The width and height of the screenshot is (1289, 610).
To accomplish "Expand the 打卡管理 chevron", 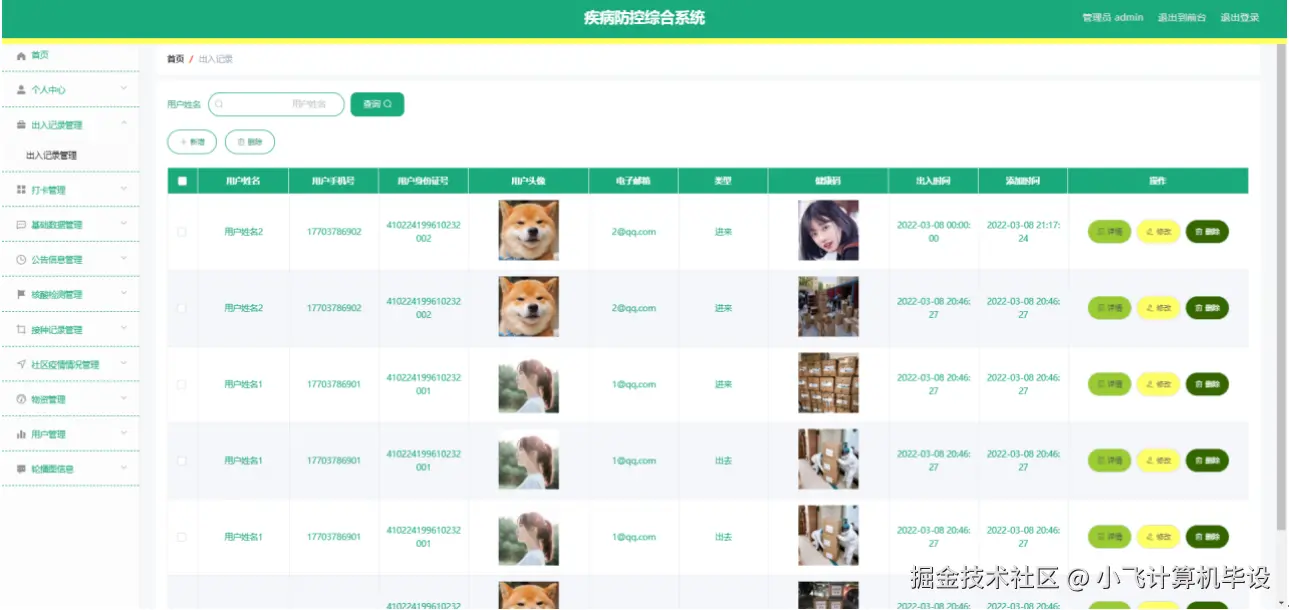I will [124, 189].
